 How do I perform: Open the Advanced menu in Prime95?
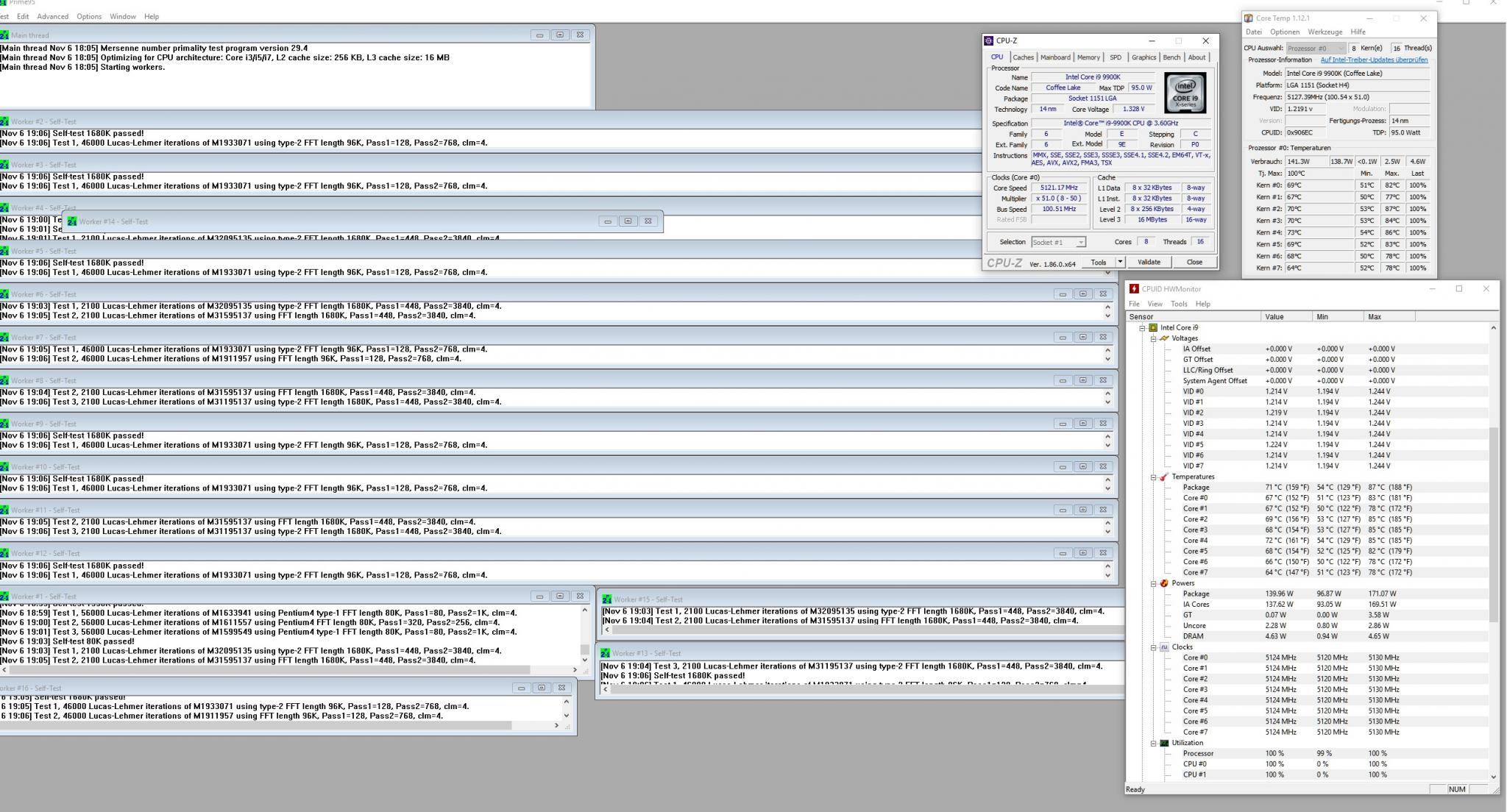tap(52, 16)
